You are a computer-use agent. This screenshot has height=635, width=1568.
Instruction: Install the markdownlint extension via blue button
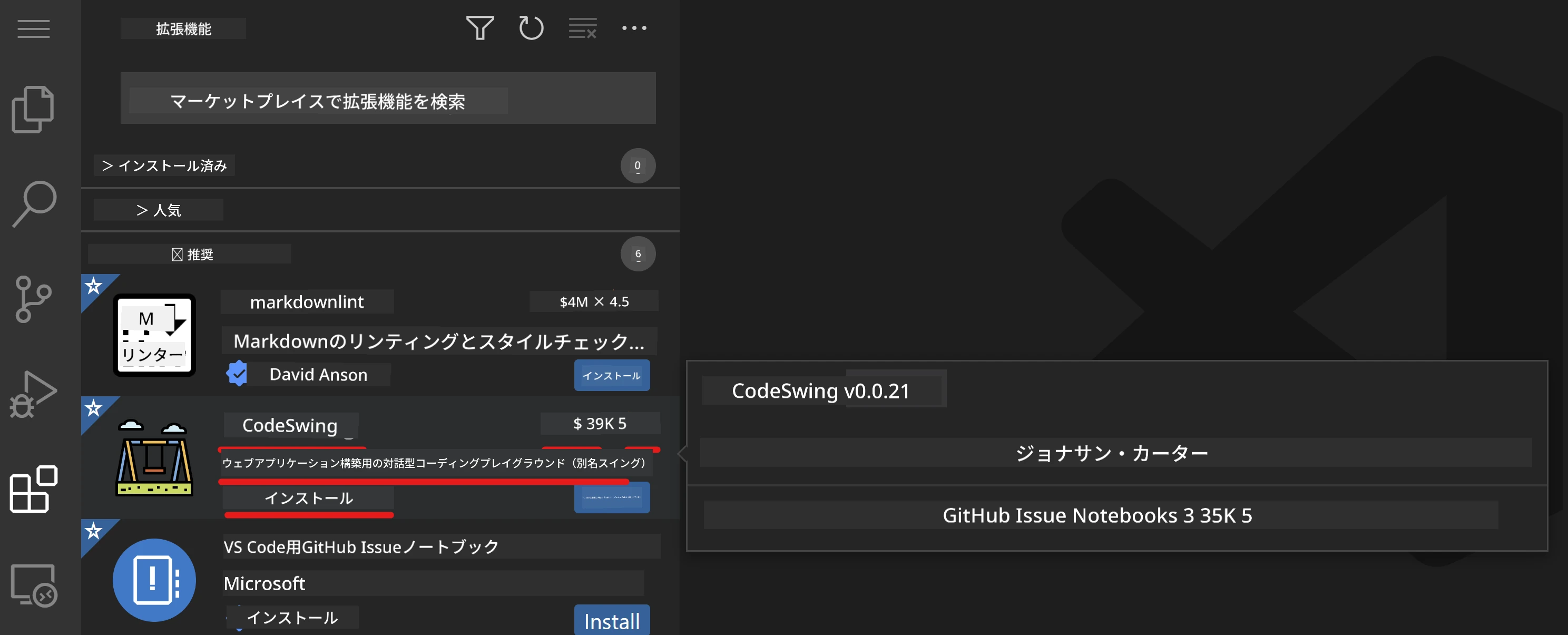click(612, 376)
